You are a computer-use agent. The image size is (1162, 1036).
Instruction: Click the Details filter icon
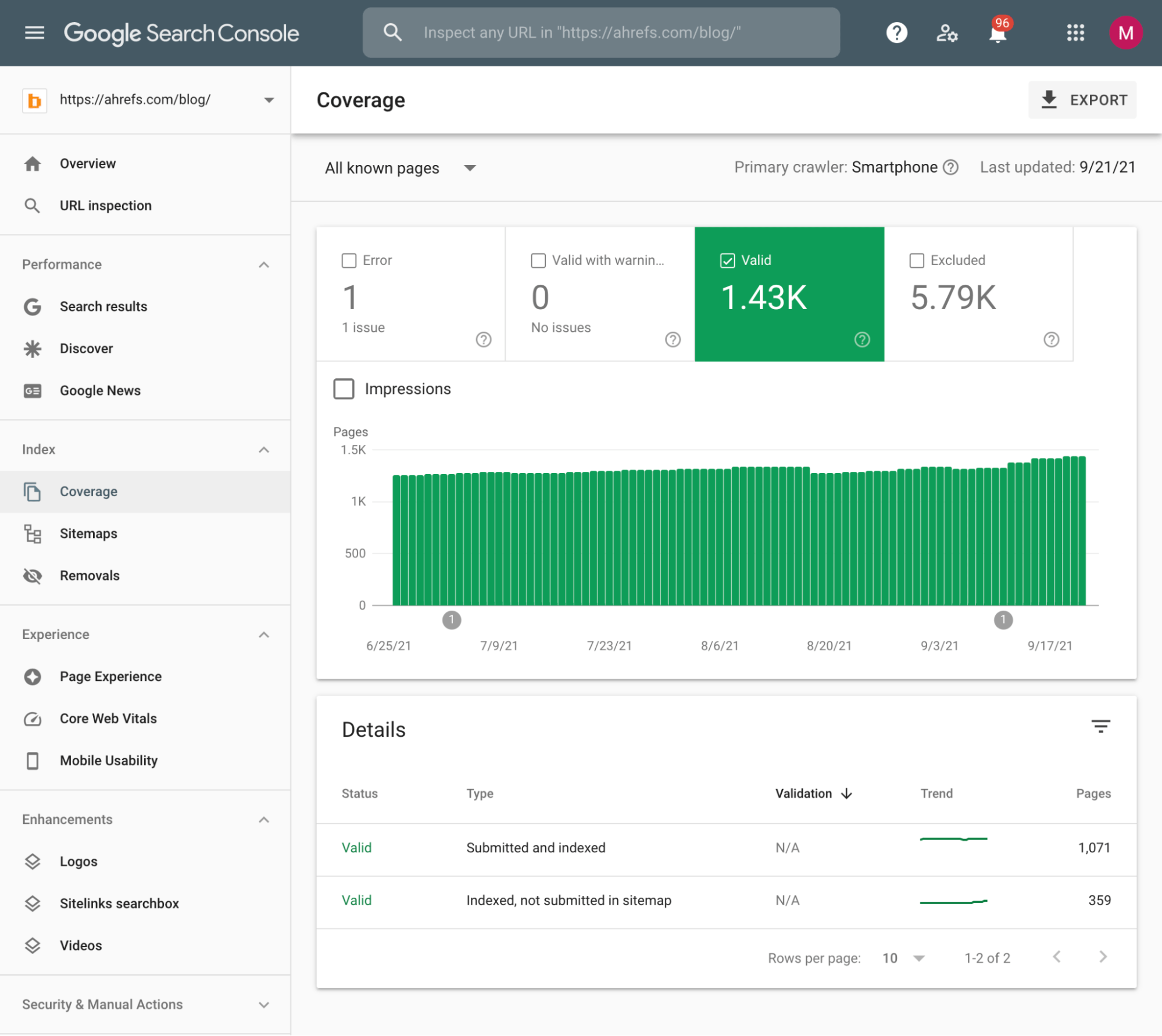[x=1101, y=726]
